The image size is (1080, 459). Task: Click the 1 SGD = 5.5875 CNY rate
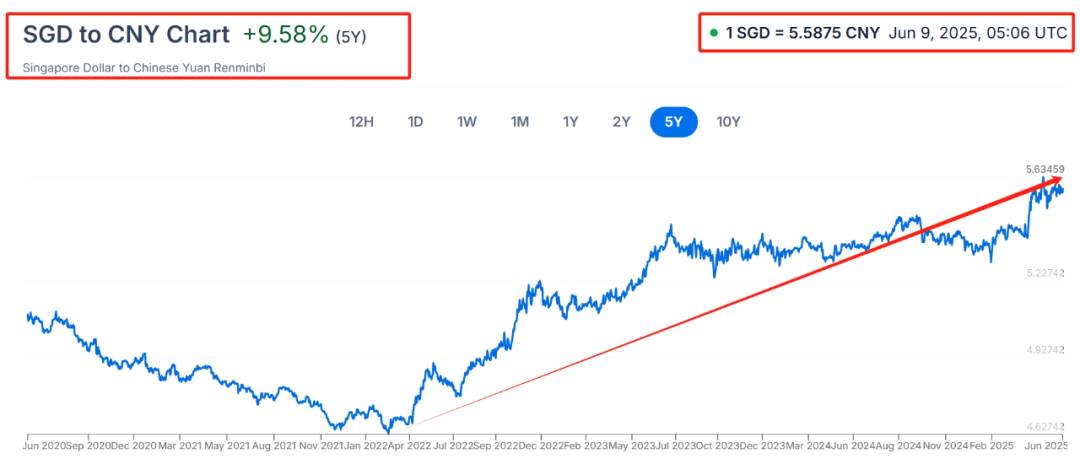[x=803, y=32]
